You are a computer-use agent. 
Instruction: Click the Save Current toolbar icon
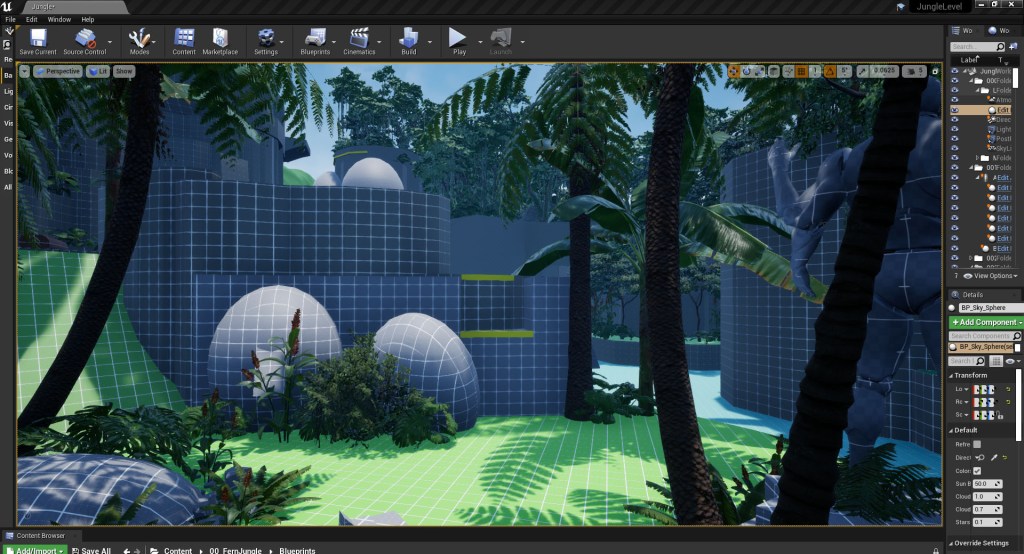tap(38, 39)
